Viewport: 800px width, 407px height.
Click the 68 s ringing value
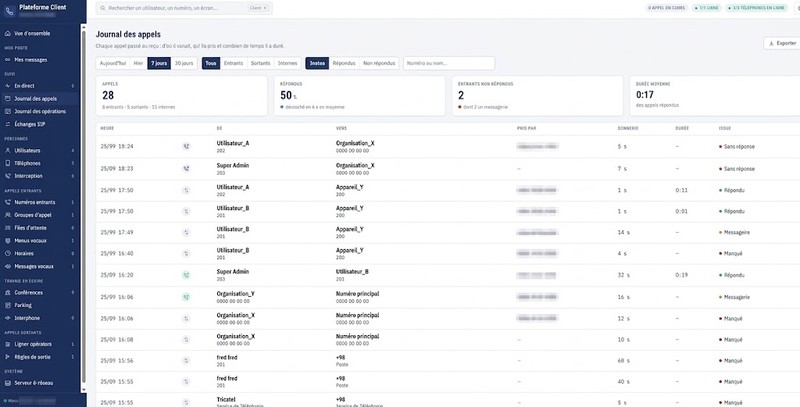pyautogui.click(x=623, y=361)
